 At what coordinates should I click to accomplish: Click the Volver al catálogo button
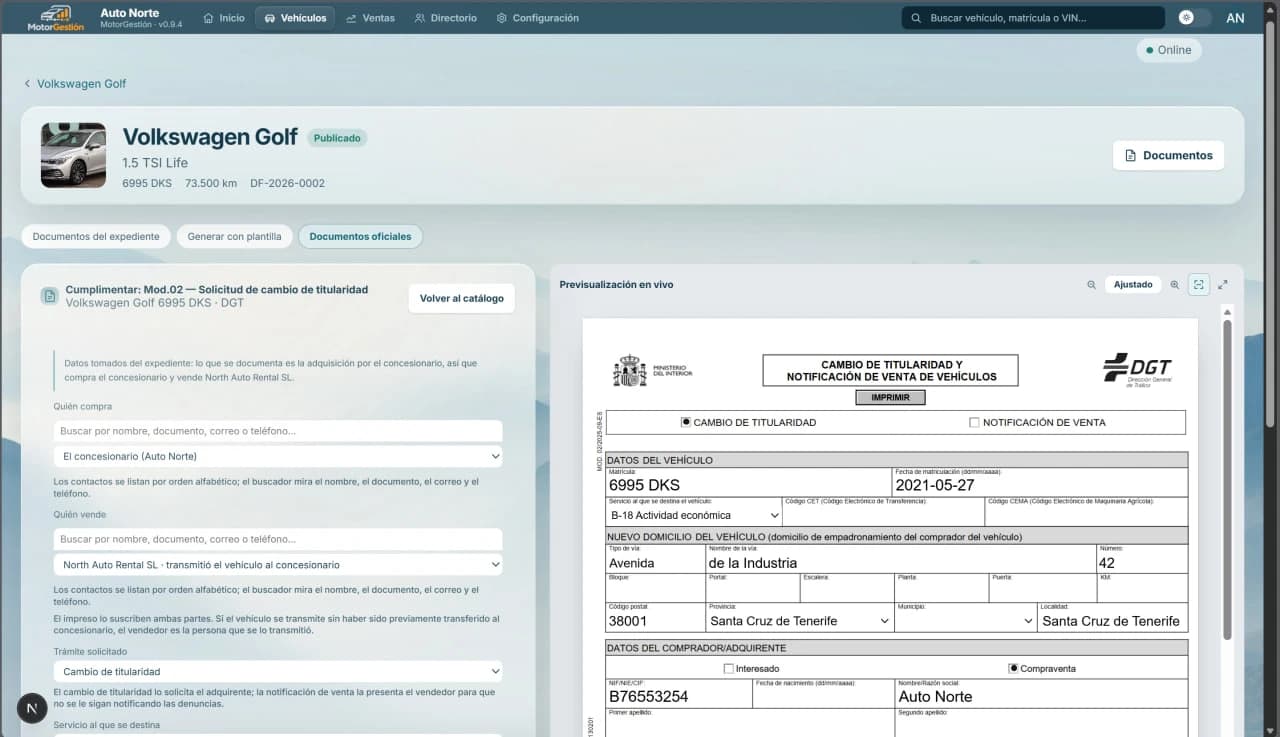point(462,298)
